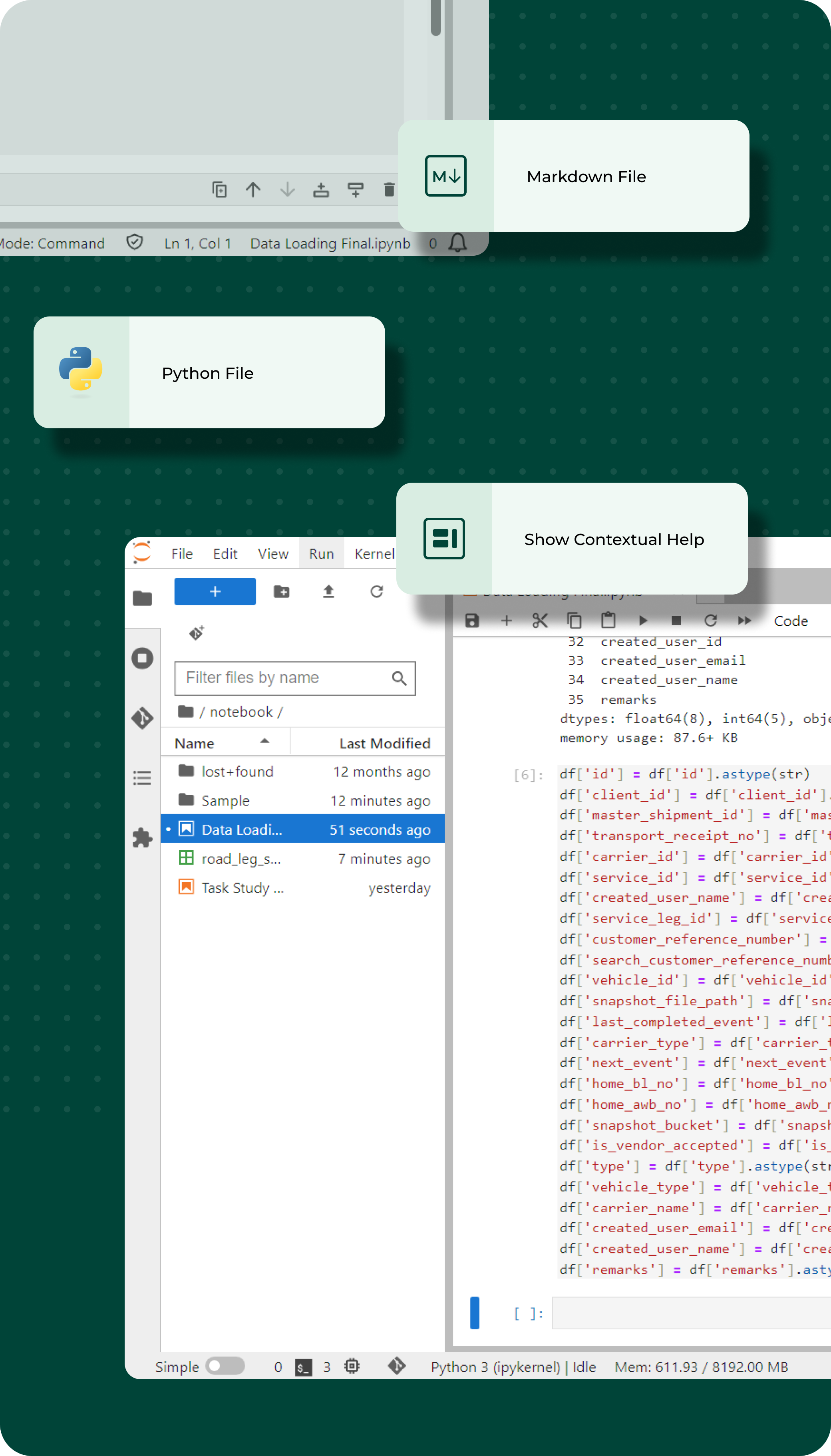Select the Sample folder
This screenshot has width=831, height=1456.
click(303, 800)
